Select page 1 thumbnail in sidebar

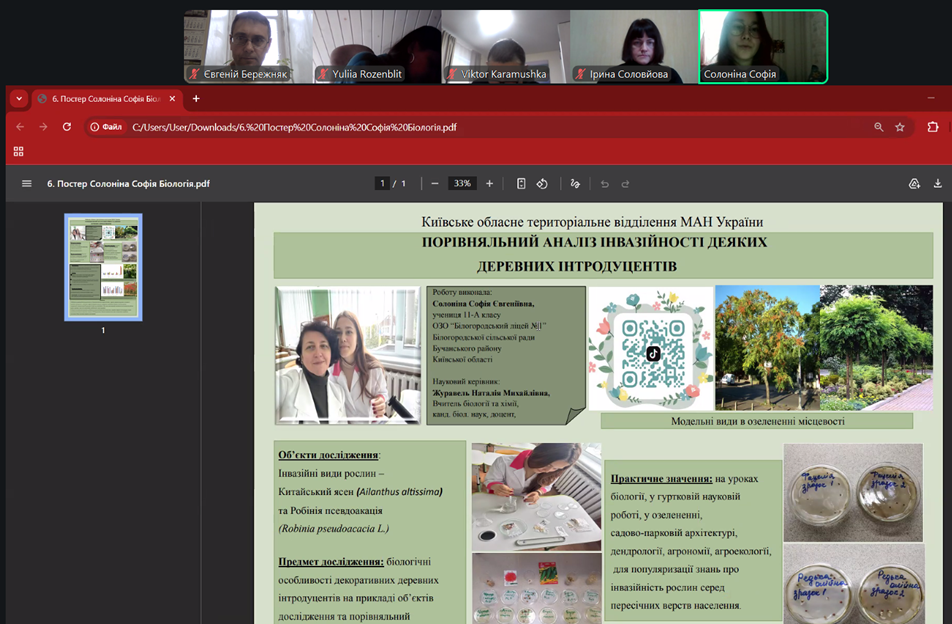tap(103, 267)
